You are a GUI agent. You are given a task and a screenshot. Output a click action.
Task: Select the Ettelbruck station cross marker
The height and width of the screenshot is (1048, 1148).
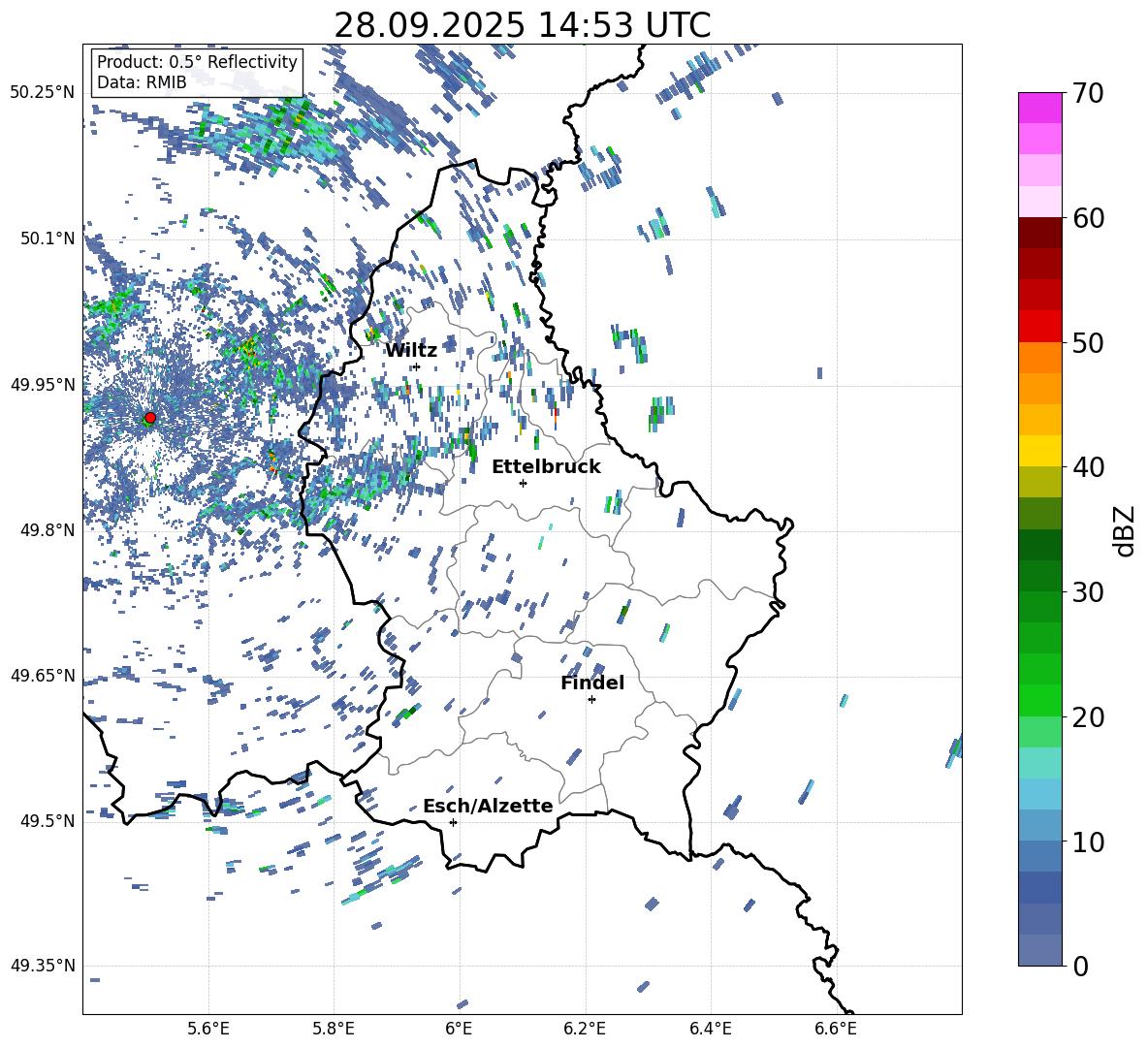tap(523, 483)
